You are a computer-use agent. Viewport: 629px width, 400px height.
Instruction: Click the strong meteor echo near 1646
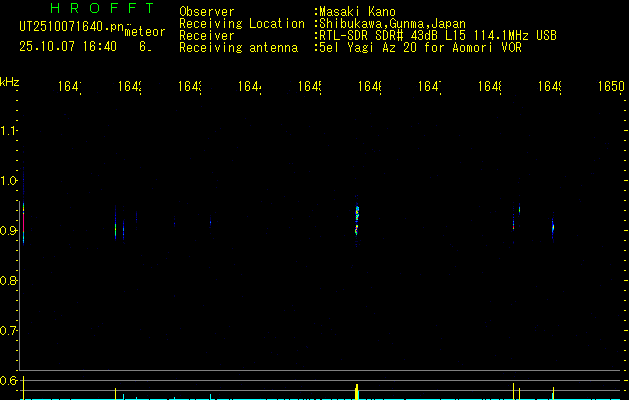click(x=357, y=220)
